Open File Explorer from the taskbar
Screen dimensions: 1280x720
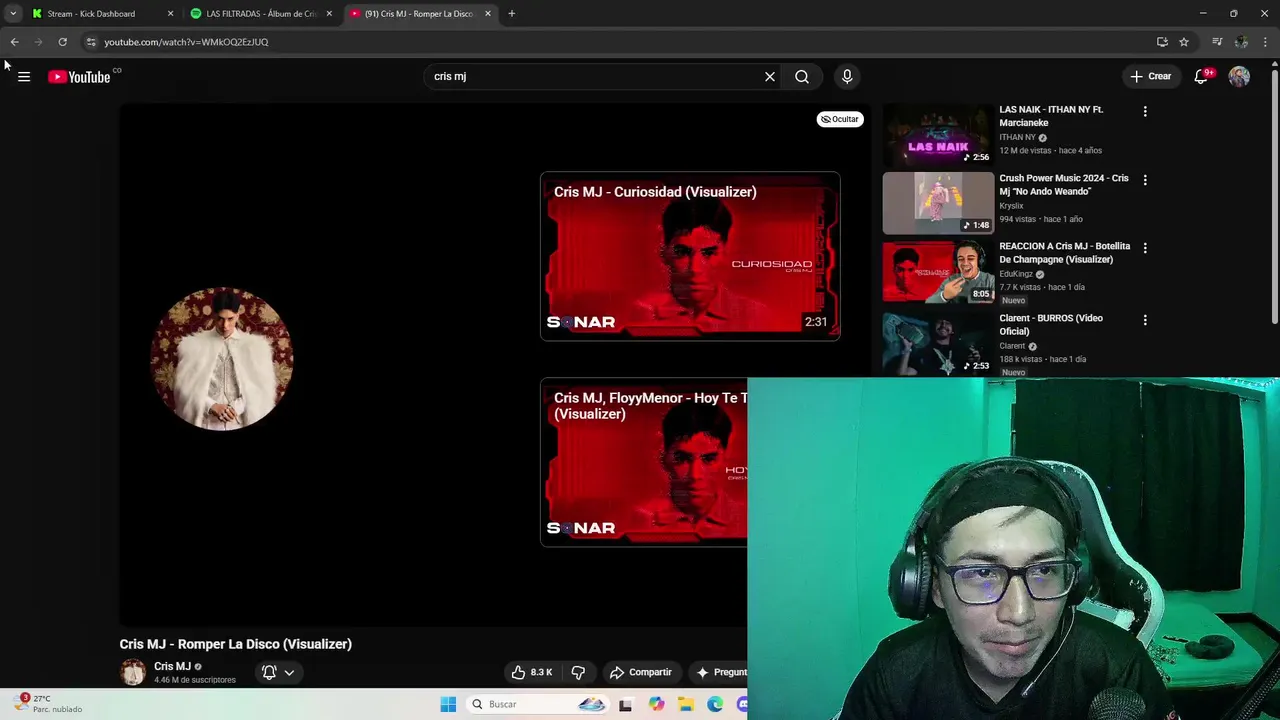point(686,704)
